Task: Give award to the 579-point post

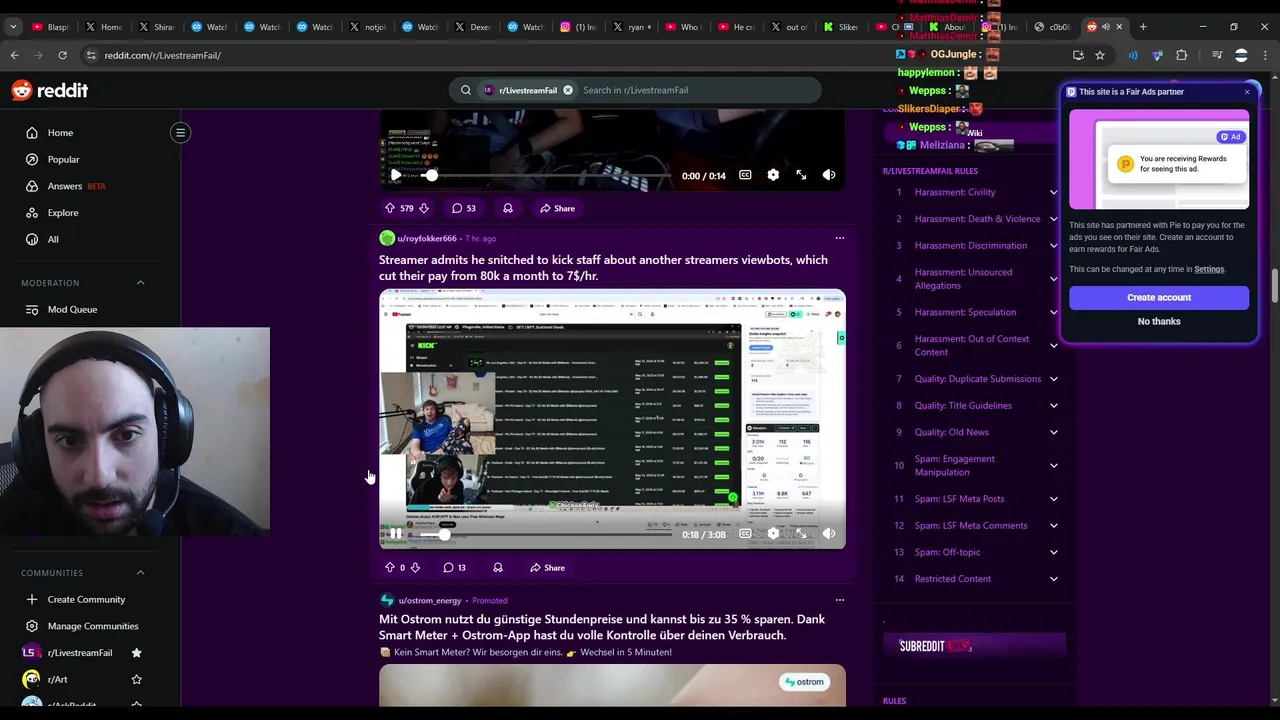Action: (x=508, y=208)
